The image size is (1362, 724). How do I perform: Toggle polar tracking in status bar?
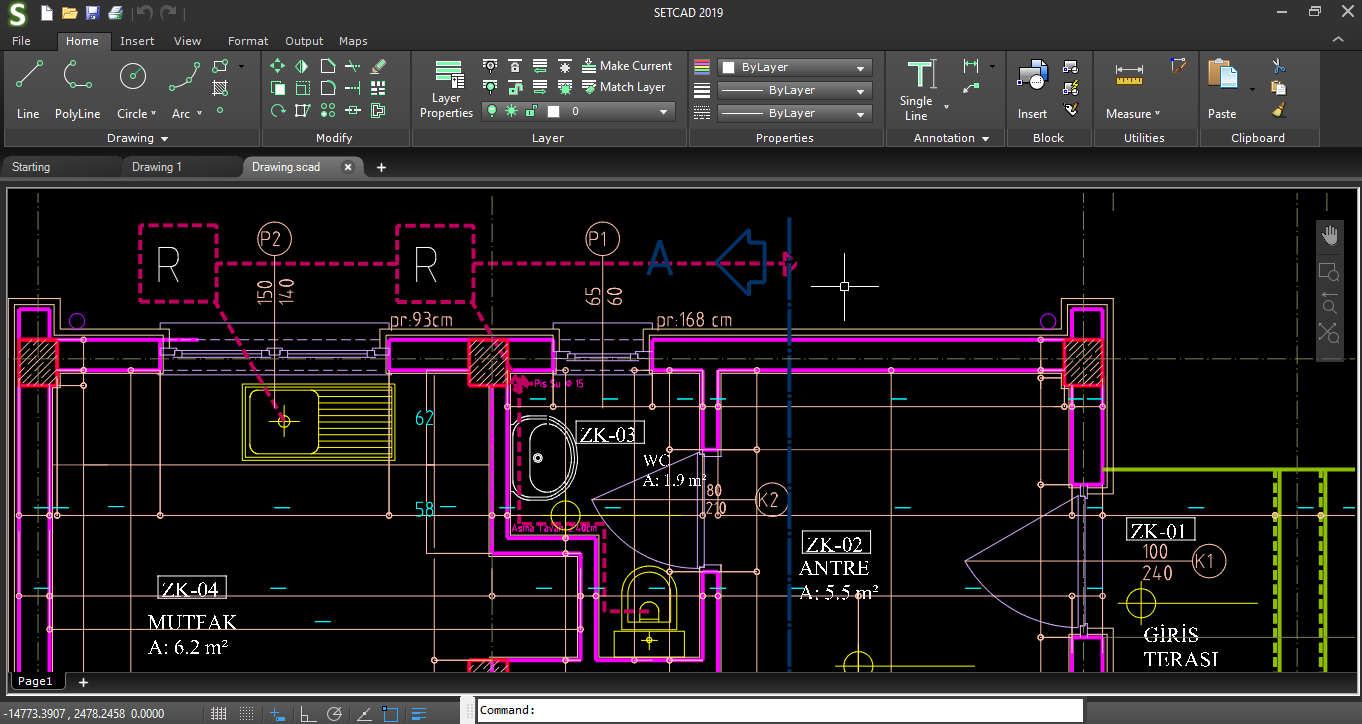click(x=335, y=713)
